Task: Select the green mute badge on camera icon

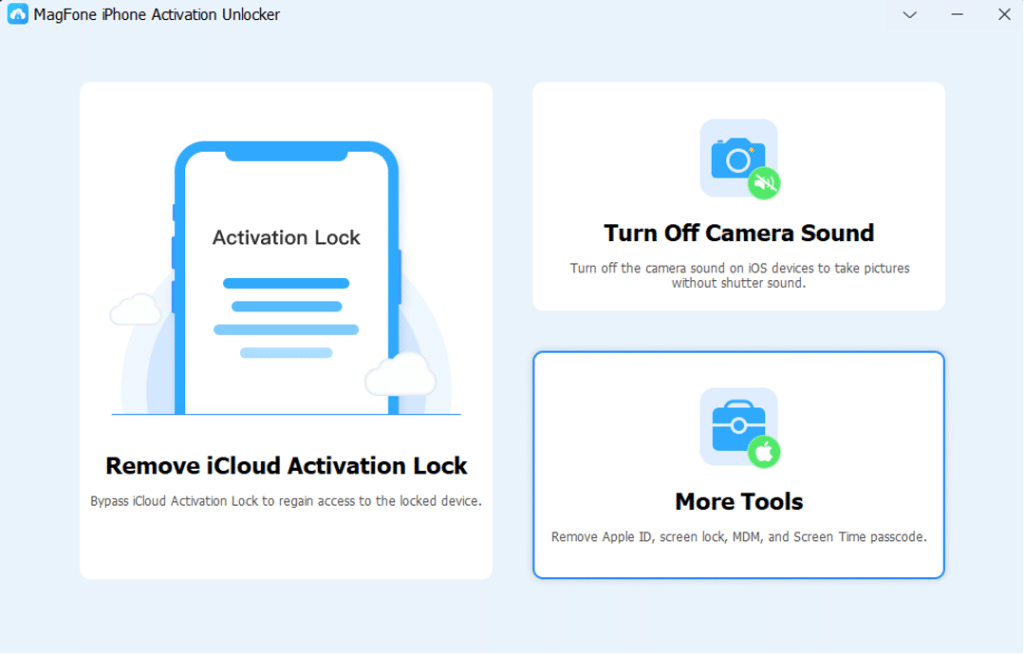Action: coord(765,183)
